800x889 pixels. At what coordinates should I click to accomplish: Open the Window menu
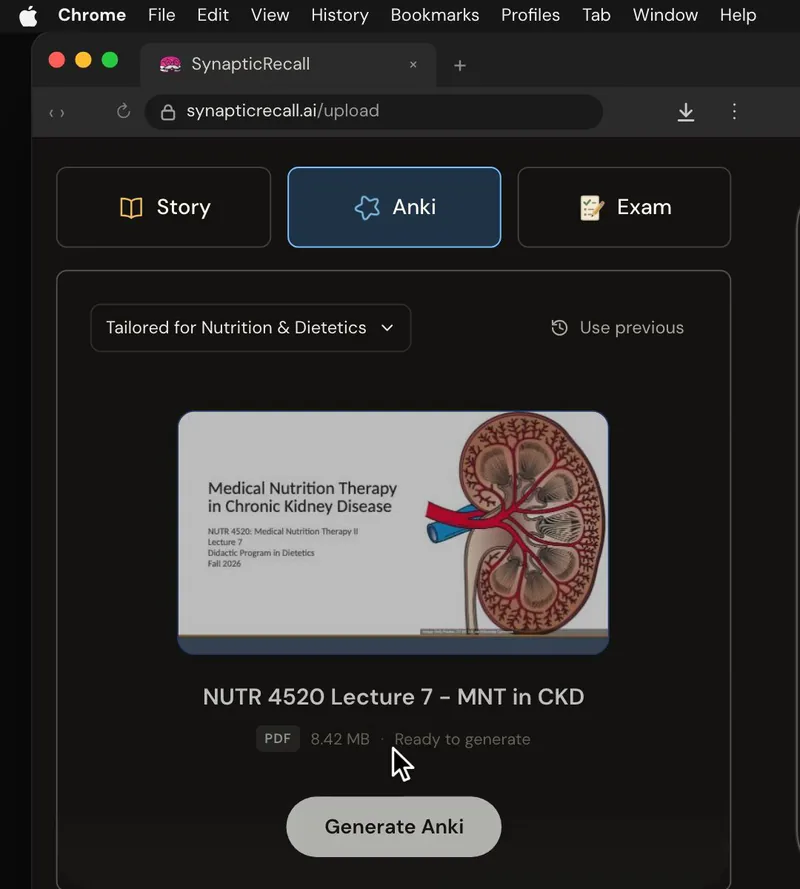[665, 15]
